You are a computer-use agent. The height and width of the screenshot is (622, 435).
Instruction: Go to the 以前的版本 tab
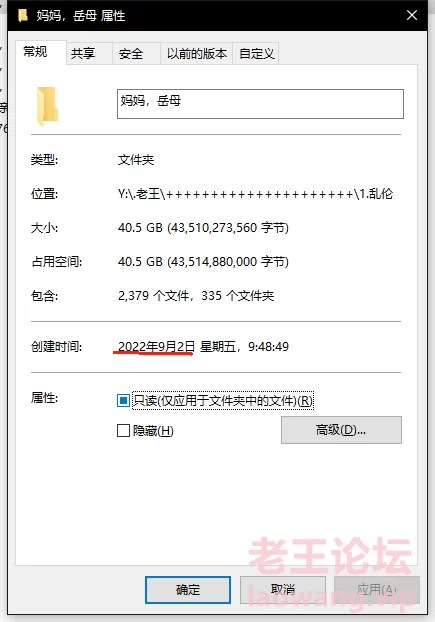coord(197,53)
